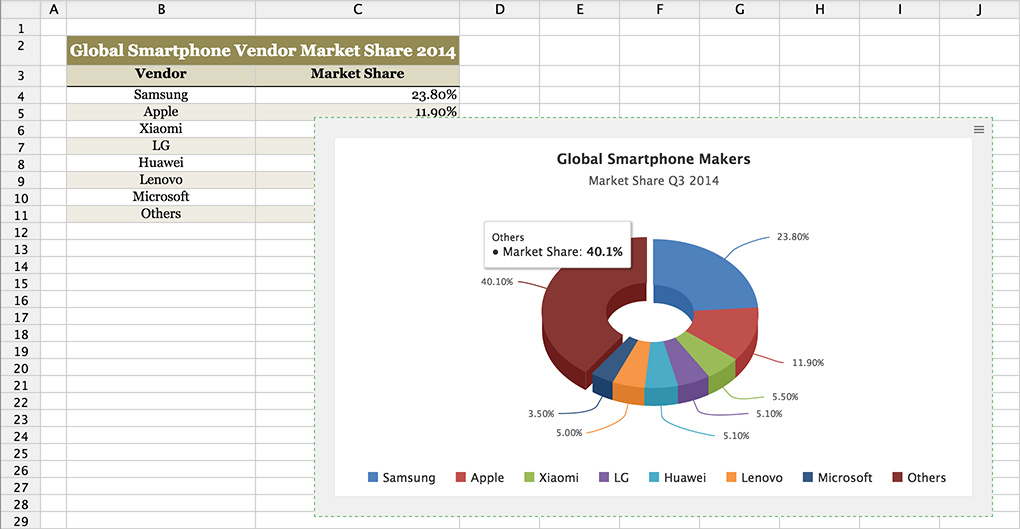
Task: Select column E header
Action: click(x=579, y=9)
